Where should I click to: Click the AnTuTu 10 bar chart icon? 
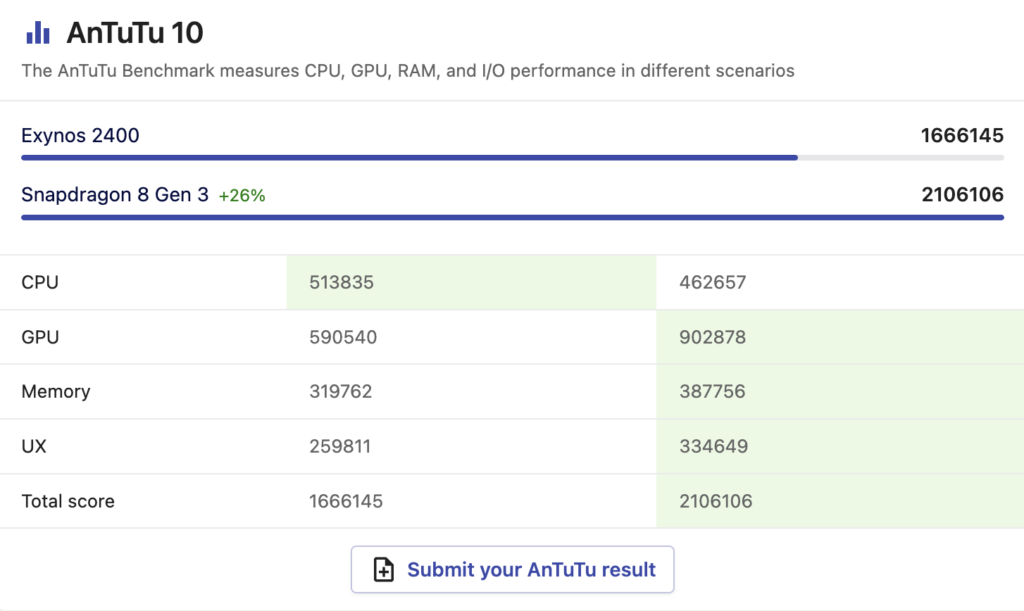(x=37, y=31)
